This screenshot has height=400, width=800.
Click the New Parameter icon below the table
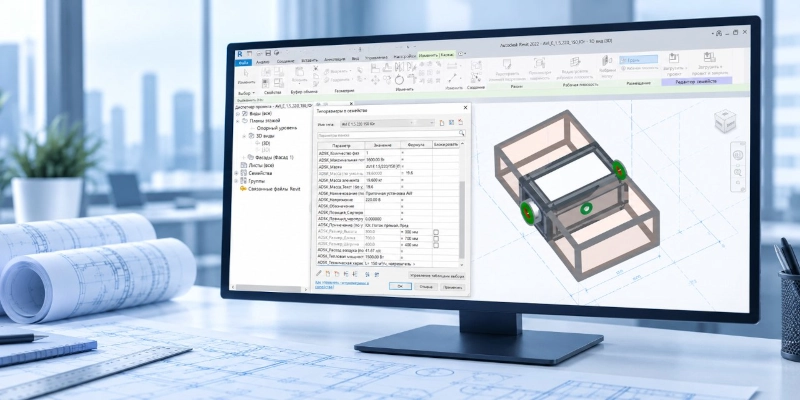[328, 274]
